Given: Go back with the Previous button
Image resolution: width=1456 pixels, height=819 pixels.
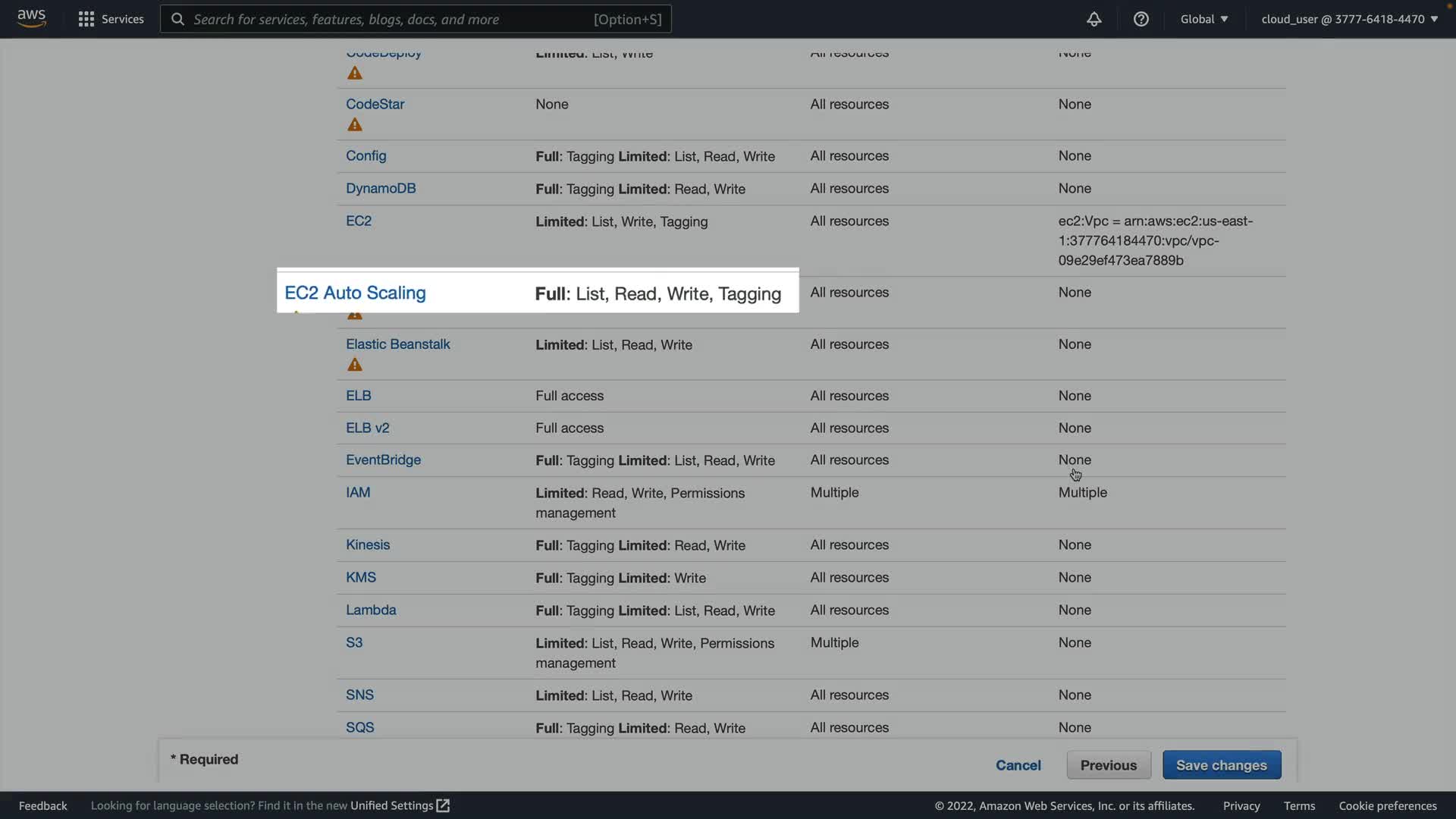Looking at the screenshot, I should pos(1108,765).
